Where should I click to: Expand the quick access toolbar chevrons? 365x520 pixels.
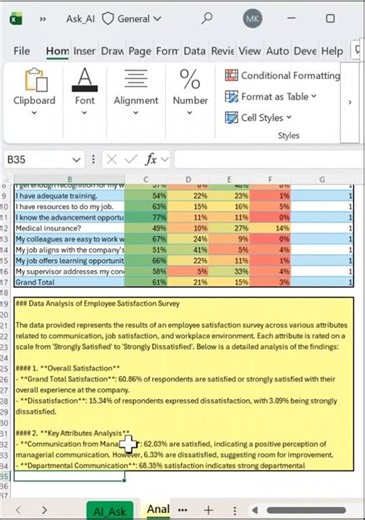click(43, 19)
